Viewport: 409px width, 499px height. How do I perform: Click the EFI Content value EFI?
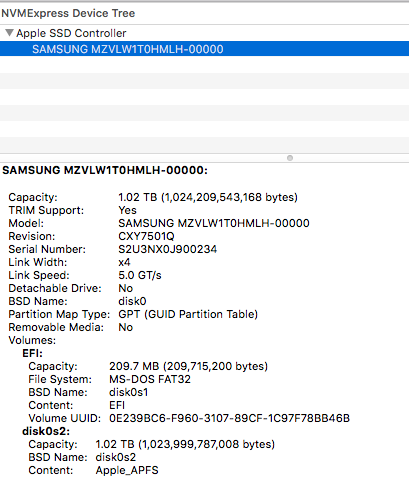[117, 405]
